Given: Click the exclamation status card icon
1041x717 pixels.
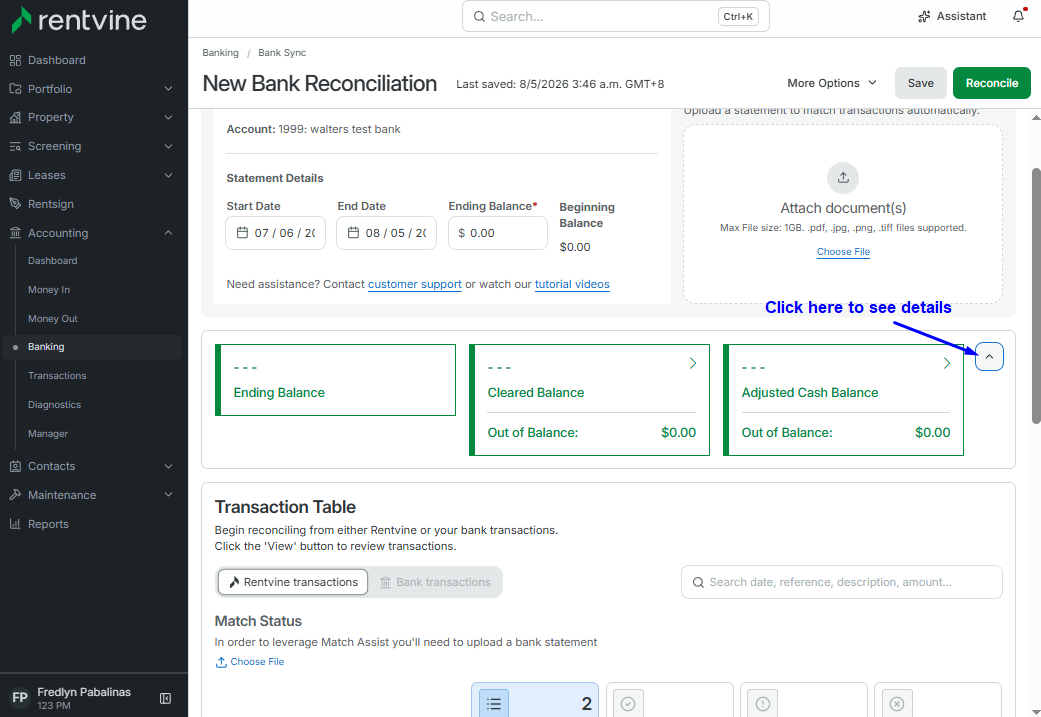Looking at the screenshot, I should click(x=762, y=703).
